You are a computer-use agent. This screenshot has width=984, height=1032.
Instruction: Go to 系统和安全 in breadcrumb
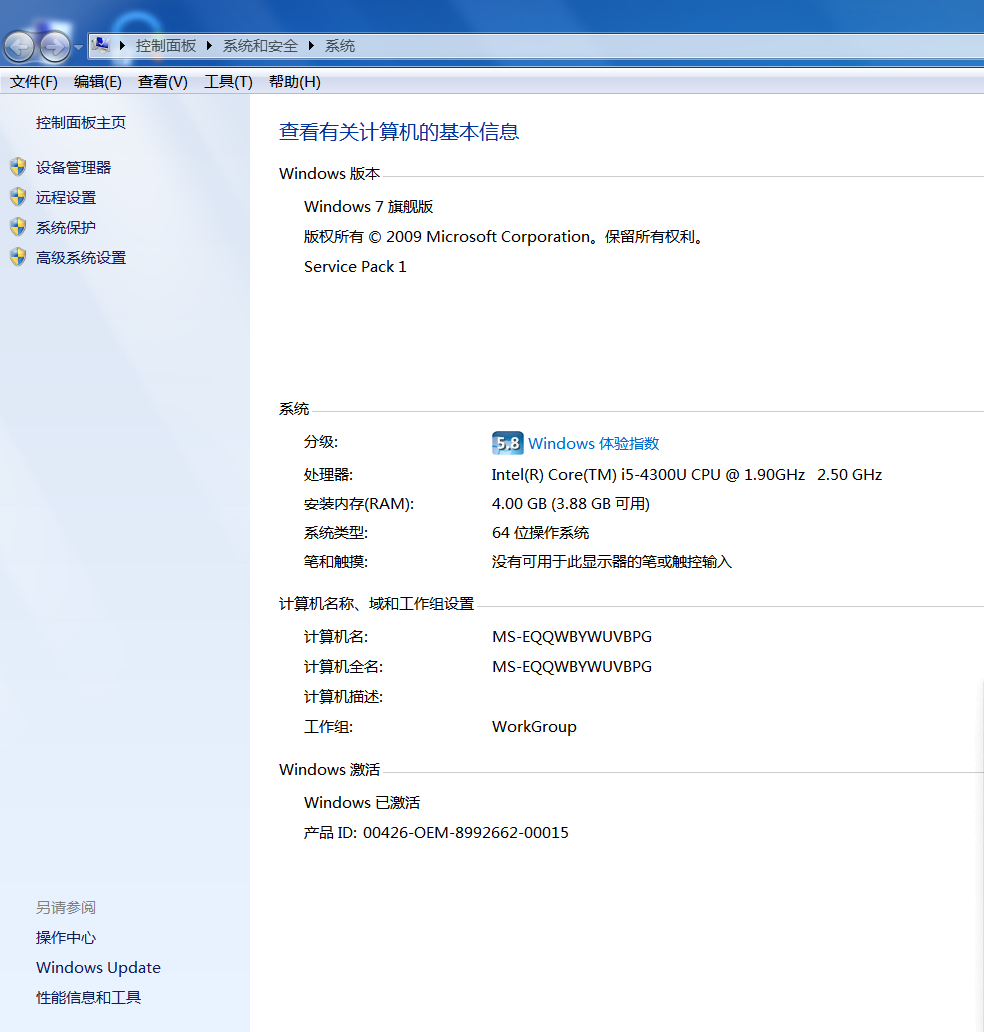(x=260, y=46)
